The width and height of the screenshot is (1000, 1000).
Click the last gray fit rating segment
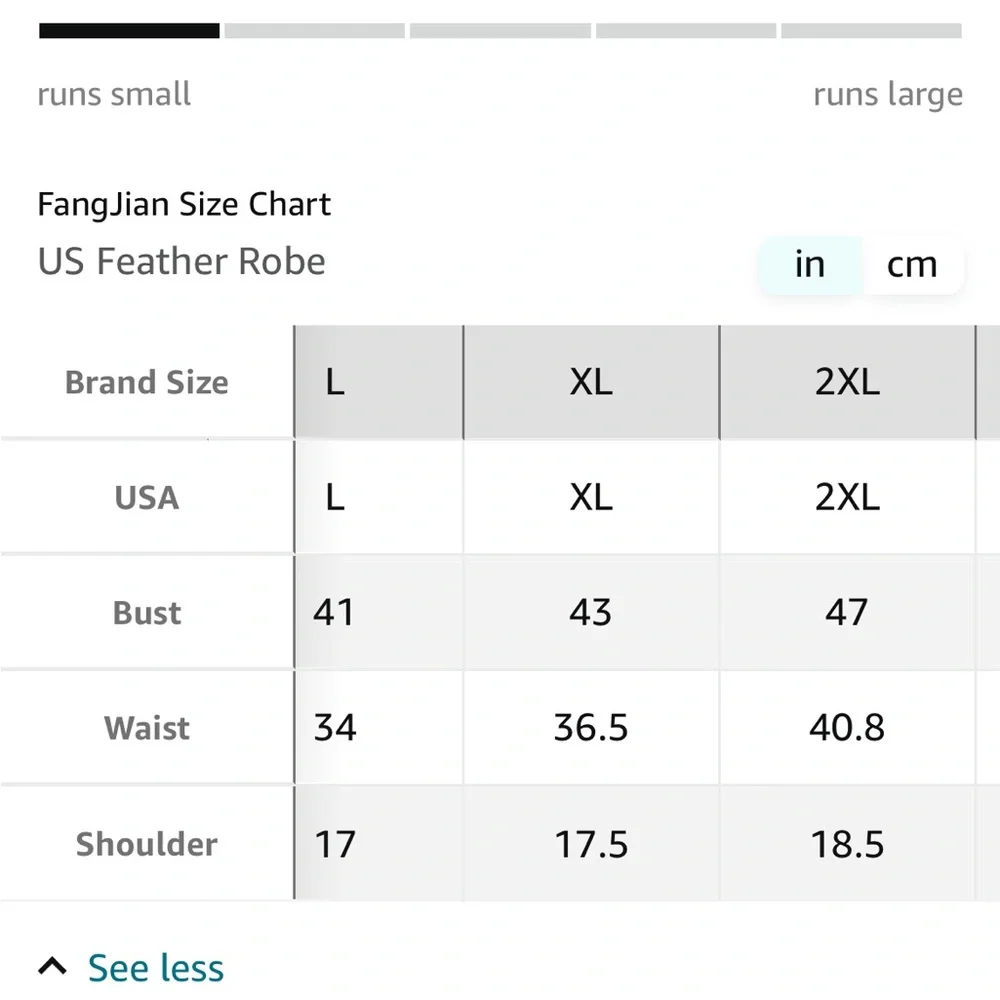point(871,31)
